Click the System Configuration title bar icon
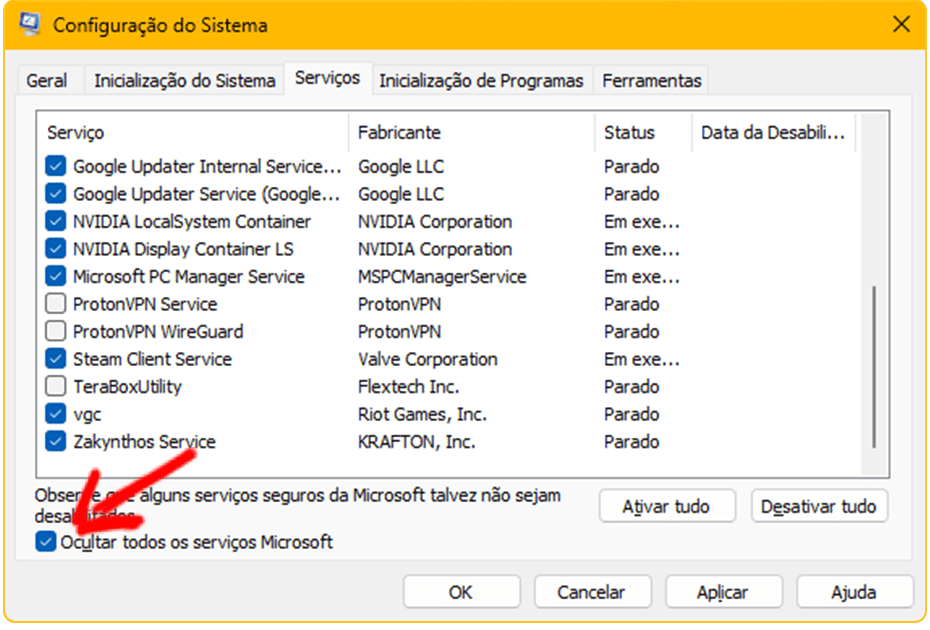The width and height of the screenshot is (930, 630). point(32,24)
